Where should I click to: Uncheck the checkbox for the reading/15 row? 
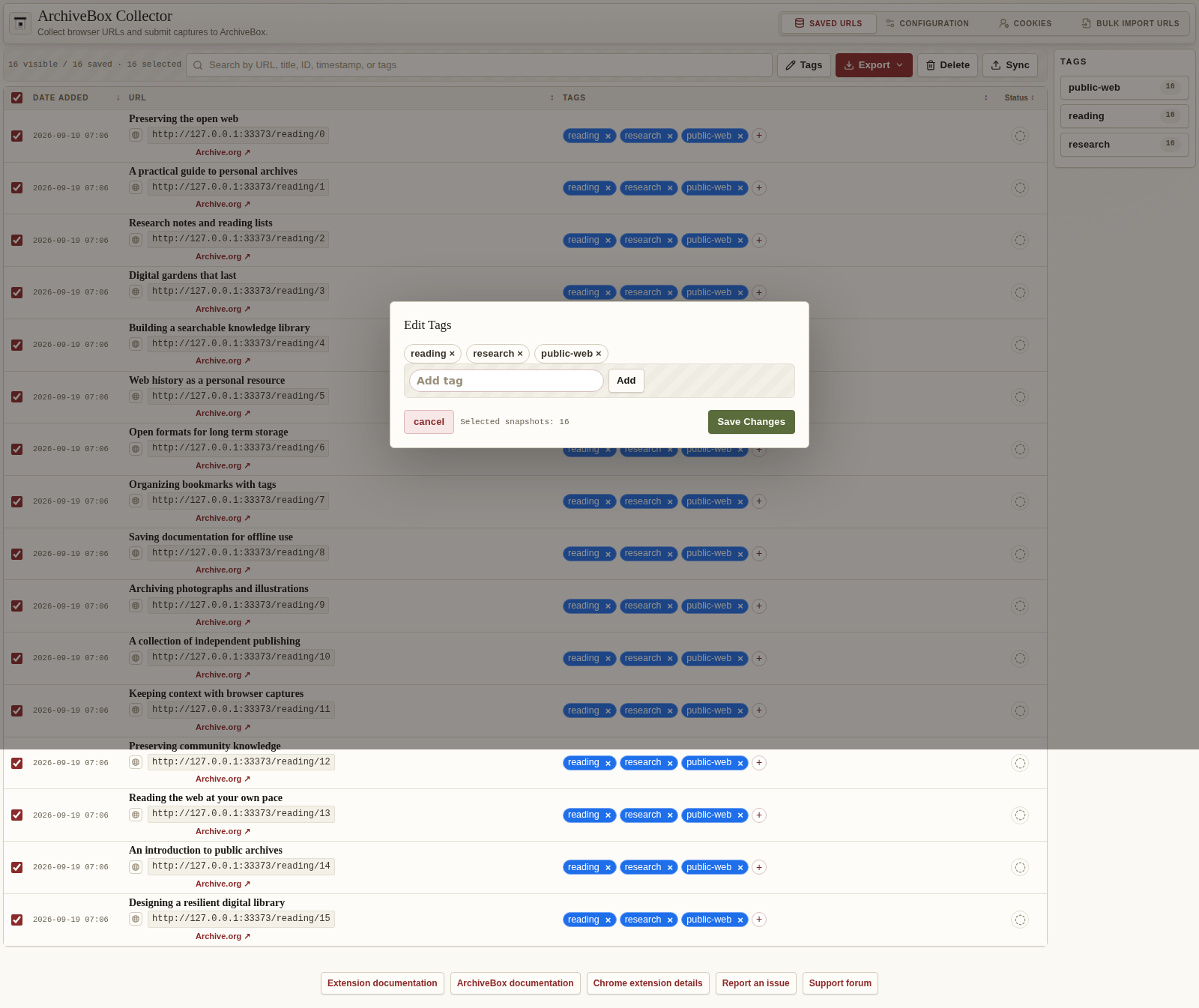(x=16, y=920)
